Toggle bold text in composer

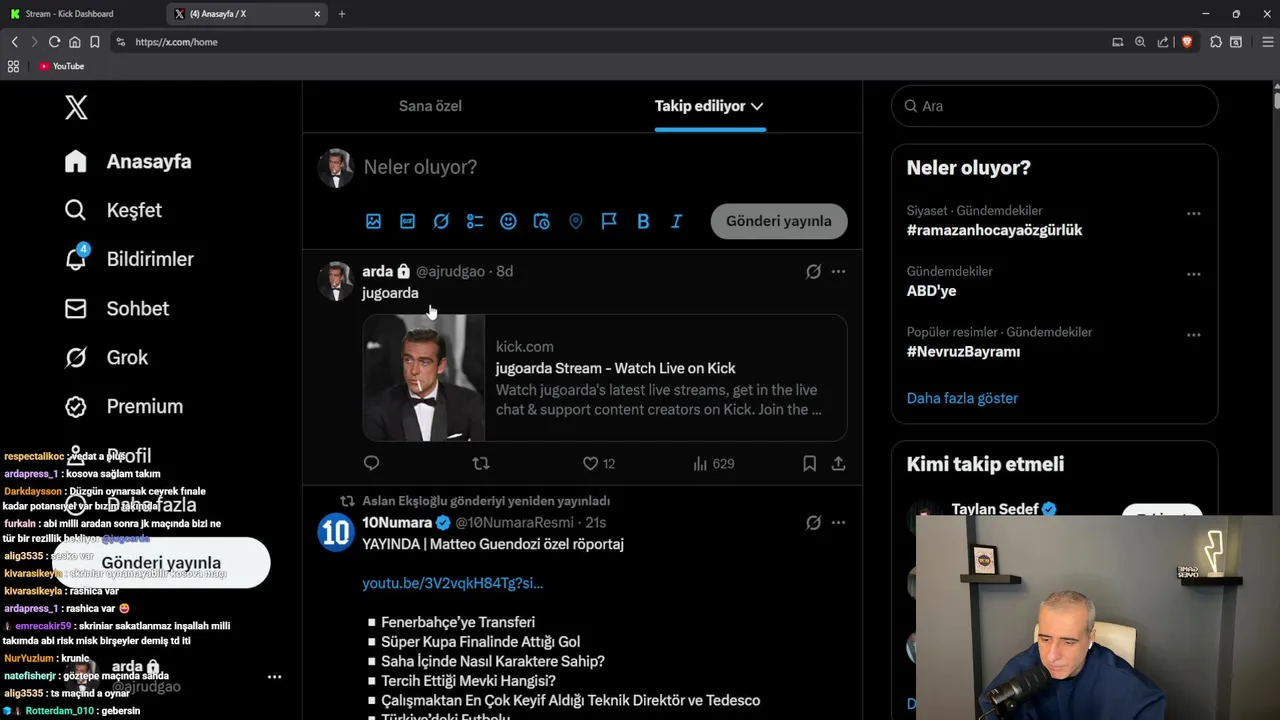pos(643,221)
